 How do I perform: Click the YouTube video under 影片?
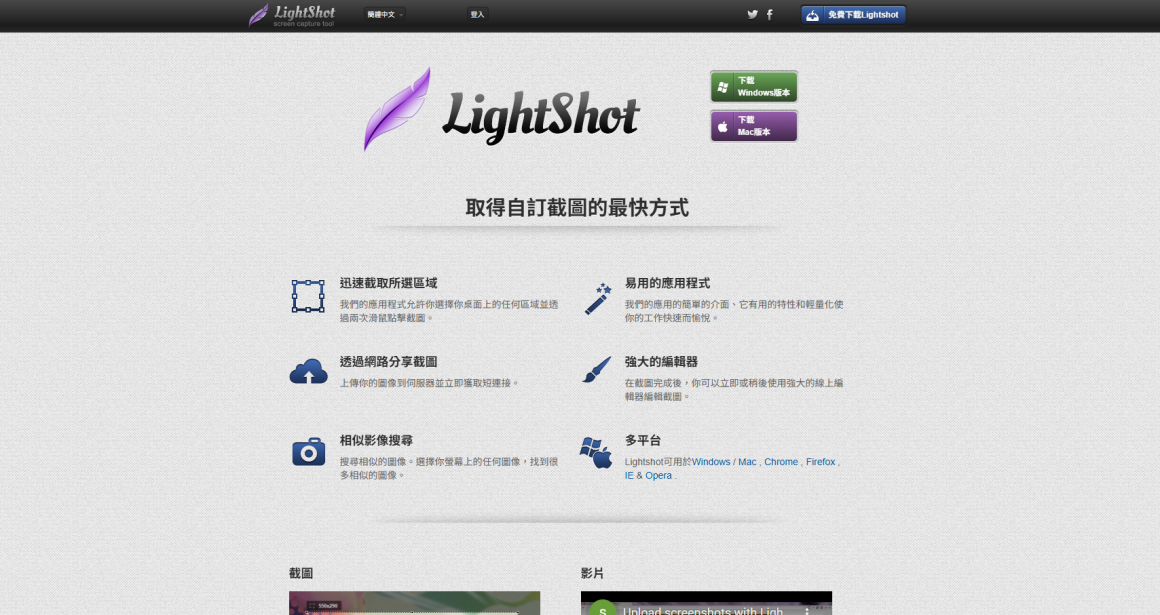click(706, 603)
